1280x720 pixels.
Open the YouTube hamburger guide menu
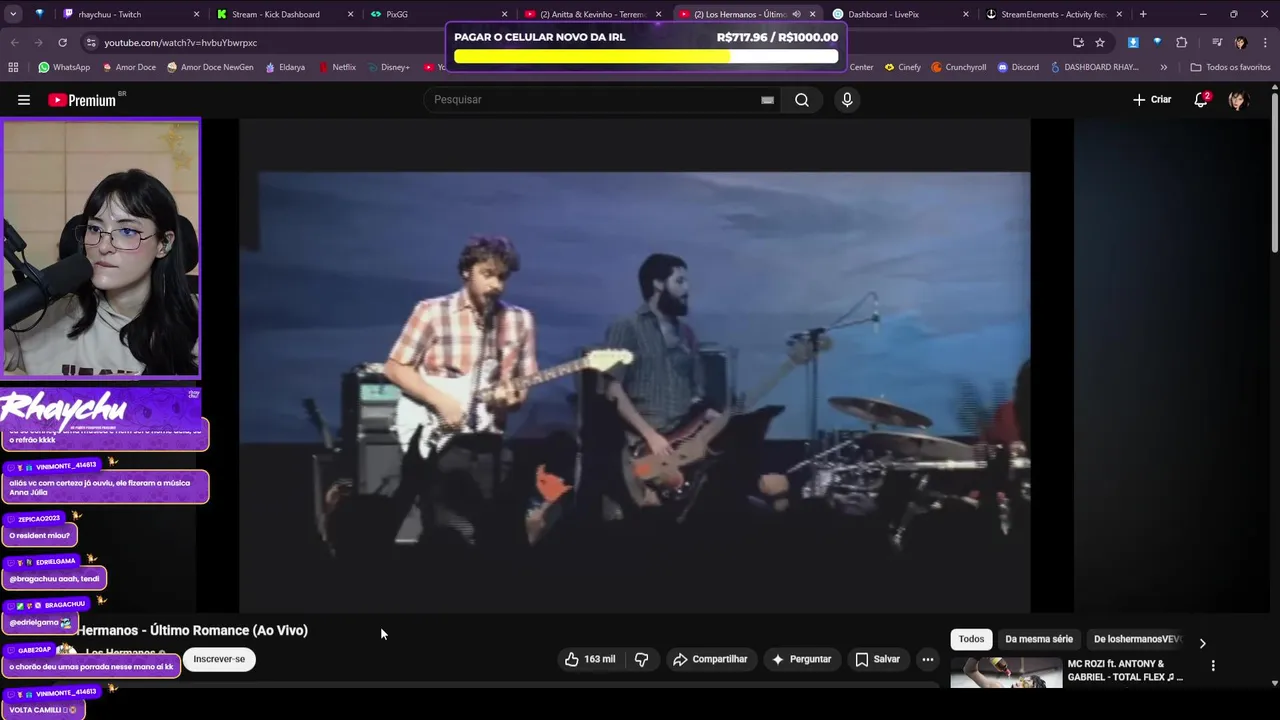[x=24, y=100]
